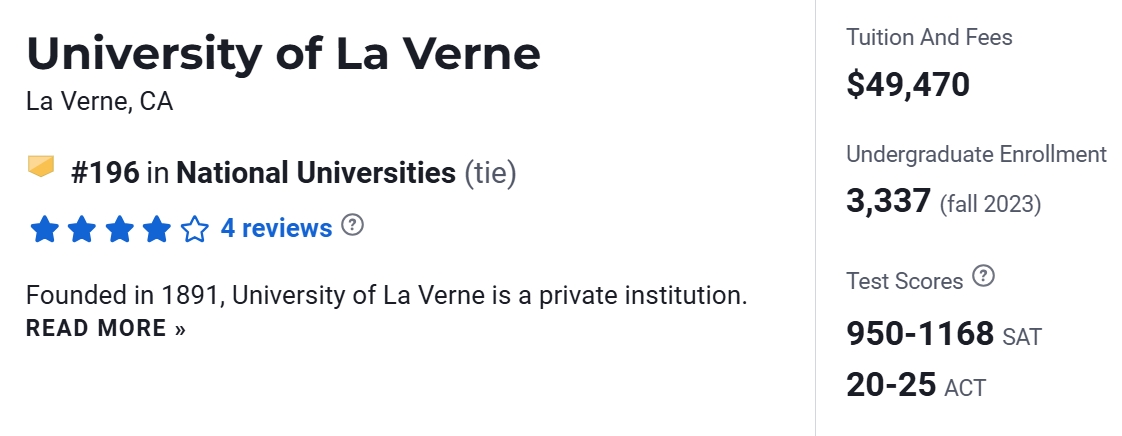Click the fourth filled rating star

click(x=156, y=230)
